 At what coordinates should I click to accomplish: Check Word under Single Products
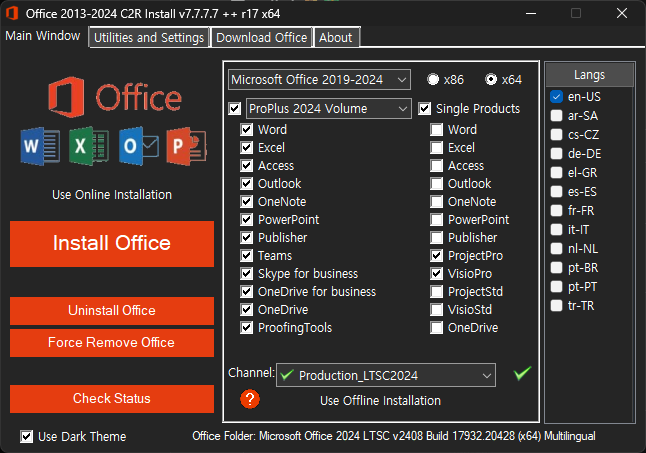pos(436,130)
